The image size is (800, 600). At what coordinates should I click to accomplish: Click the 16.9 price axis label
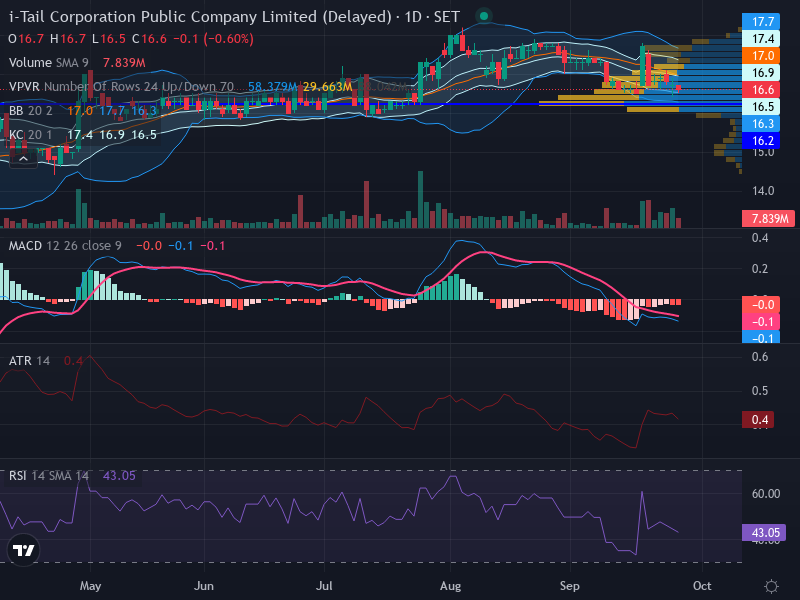click(761, 72)
